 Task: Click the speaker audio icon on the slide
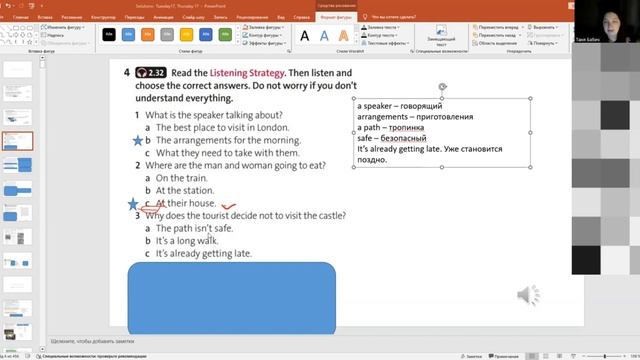(x=529, y=295)
